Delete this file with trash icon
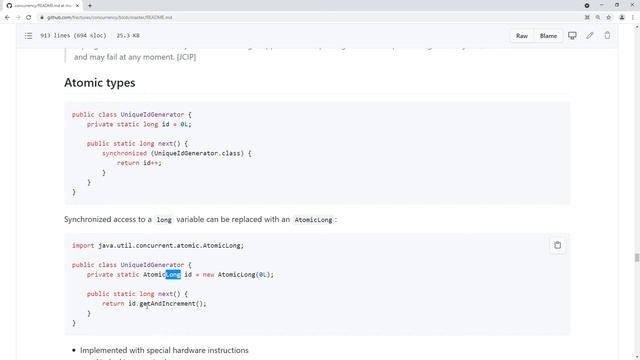Viewport: 640px width, 360px height. [607, 36]
